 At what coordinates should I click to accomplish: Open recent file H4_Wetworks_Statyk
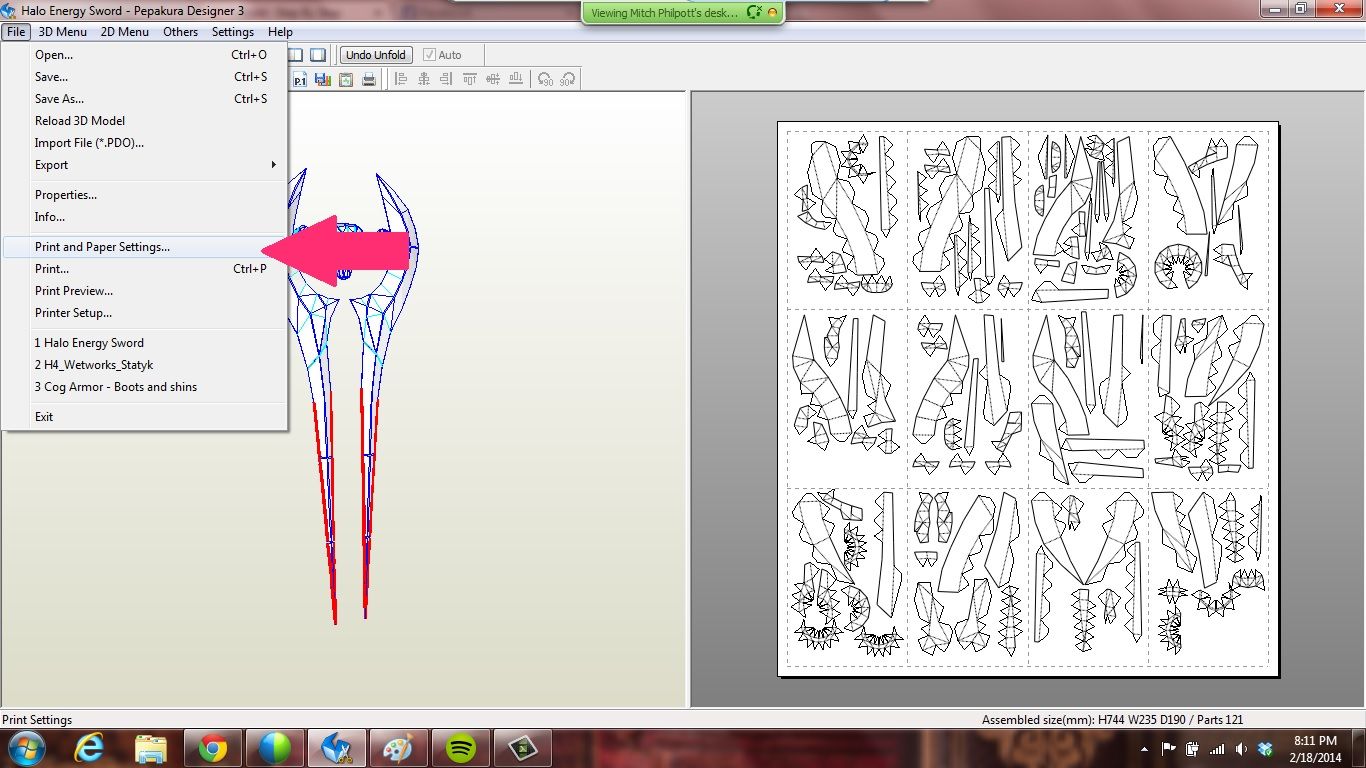(x=145, y=365)
